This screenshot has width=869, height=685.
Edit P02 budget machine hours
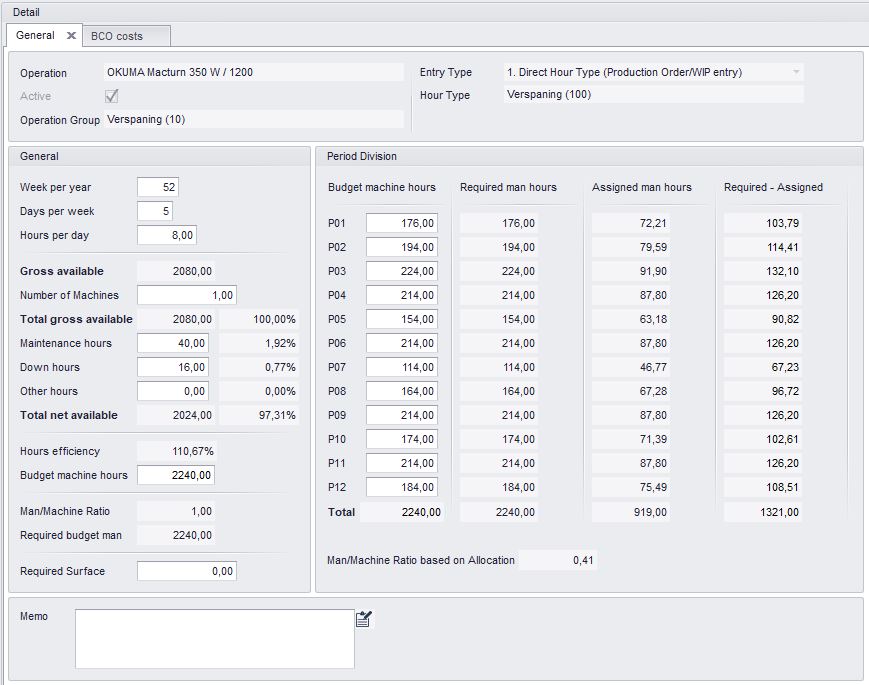(x=402, y=247)
